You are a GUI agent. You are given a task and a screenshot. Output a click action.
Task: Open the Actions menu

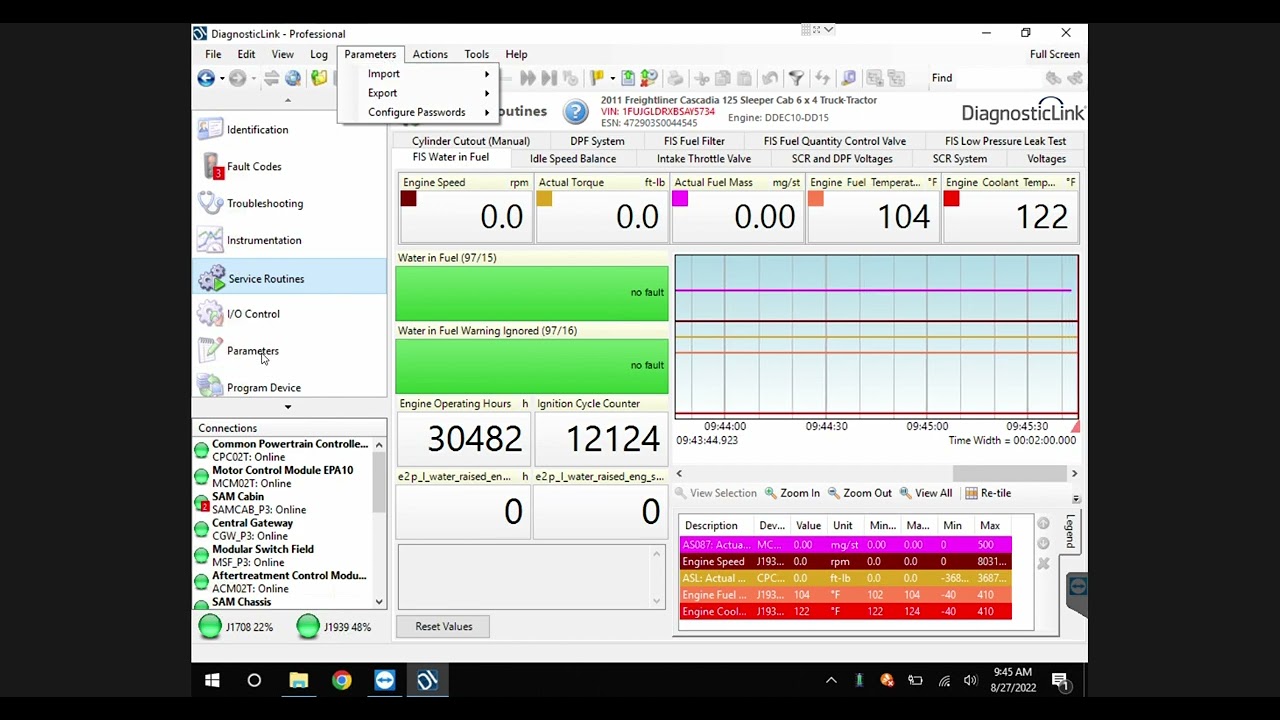[430, 54]
